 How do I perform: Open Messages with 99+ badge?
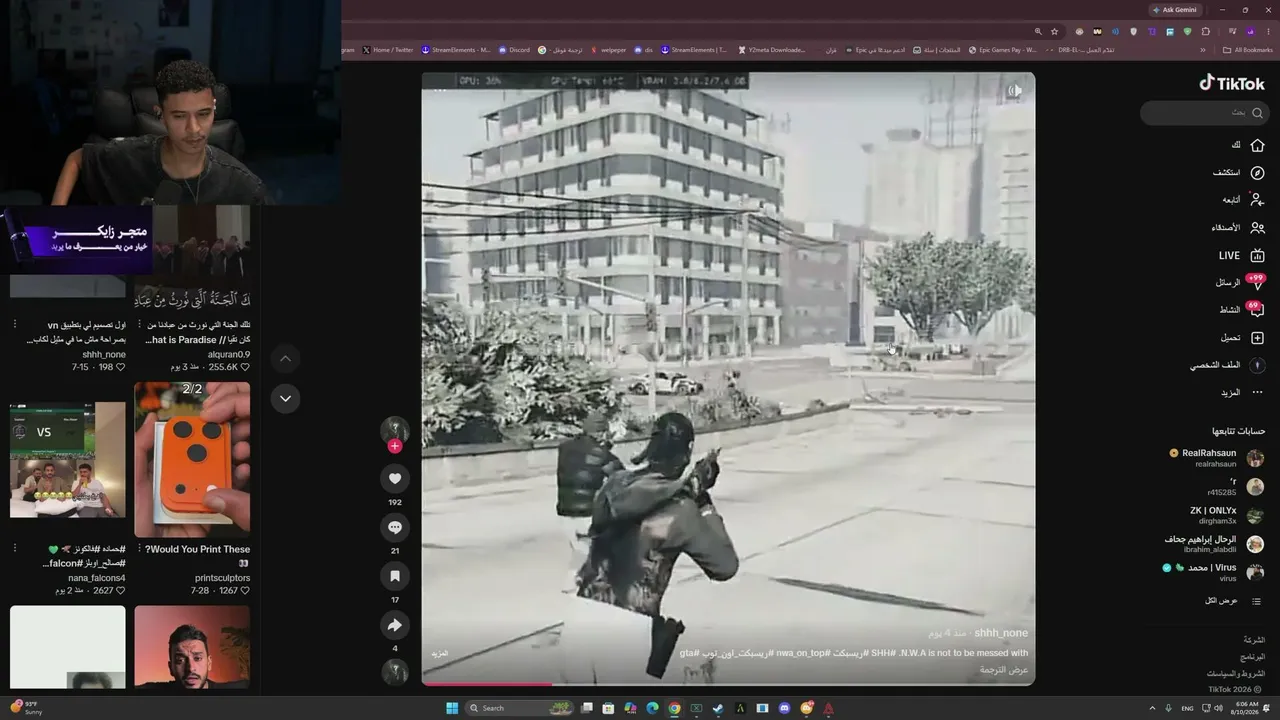pyautogui.click(x=1256, y=283)
